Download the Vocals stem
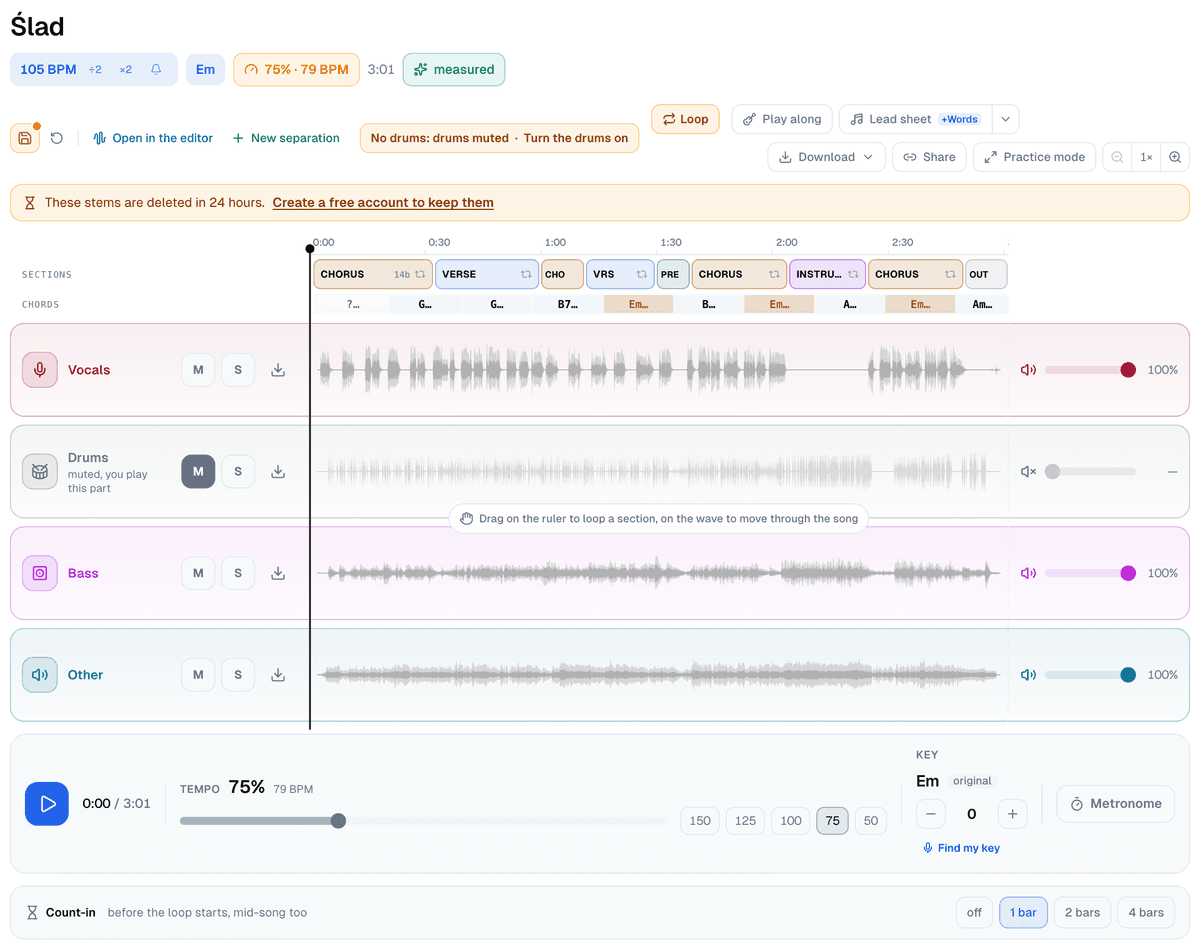The width and height of the screenshot is (1200, 949). tap(278, 370)
